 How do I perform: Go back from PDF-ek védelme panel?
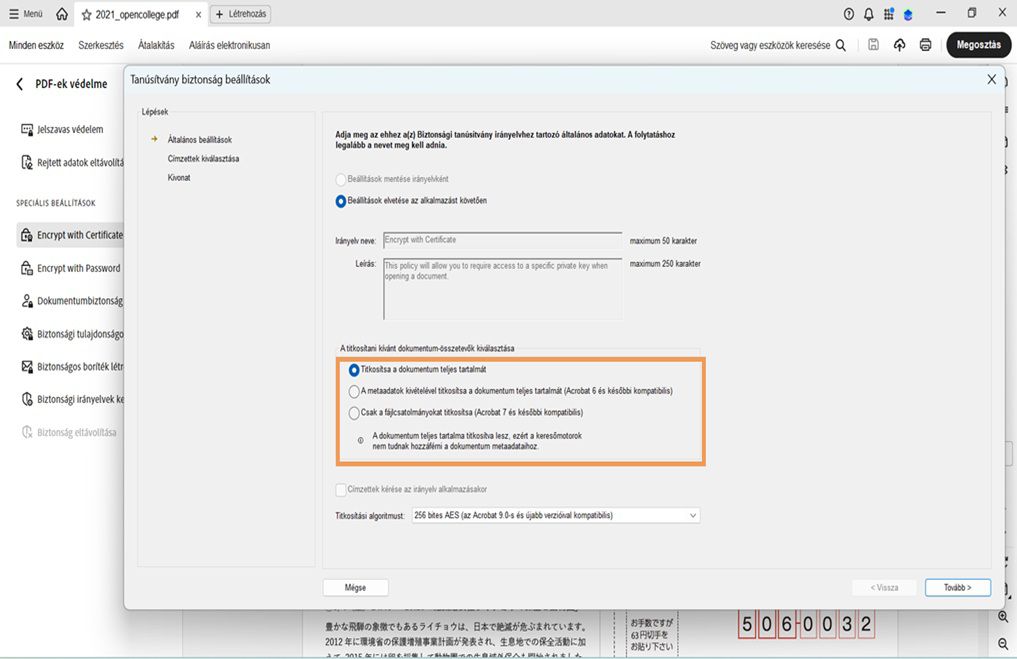point(19,84)
